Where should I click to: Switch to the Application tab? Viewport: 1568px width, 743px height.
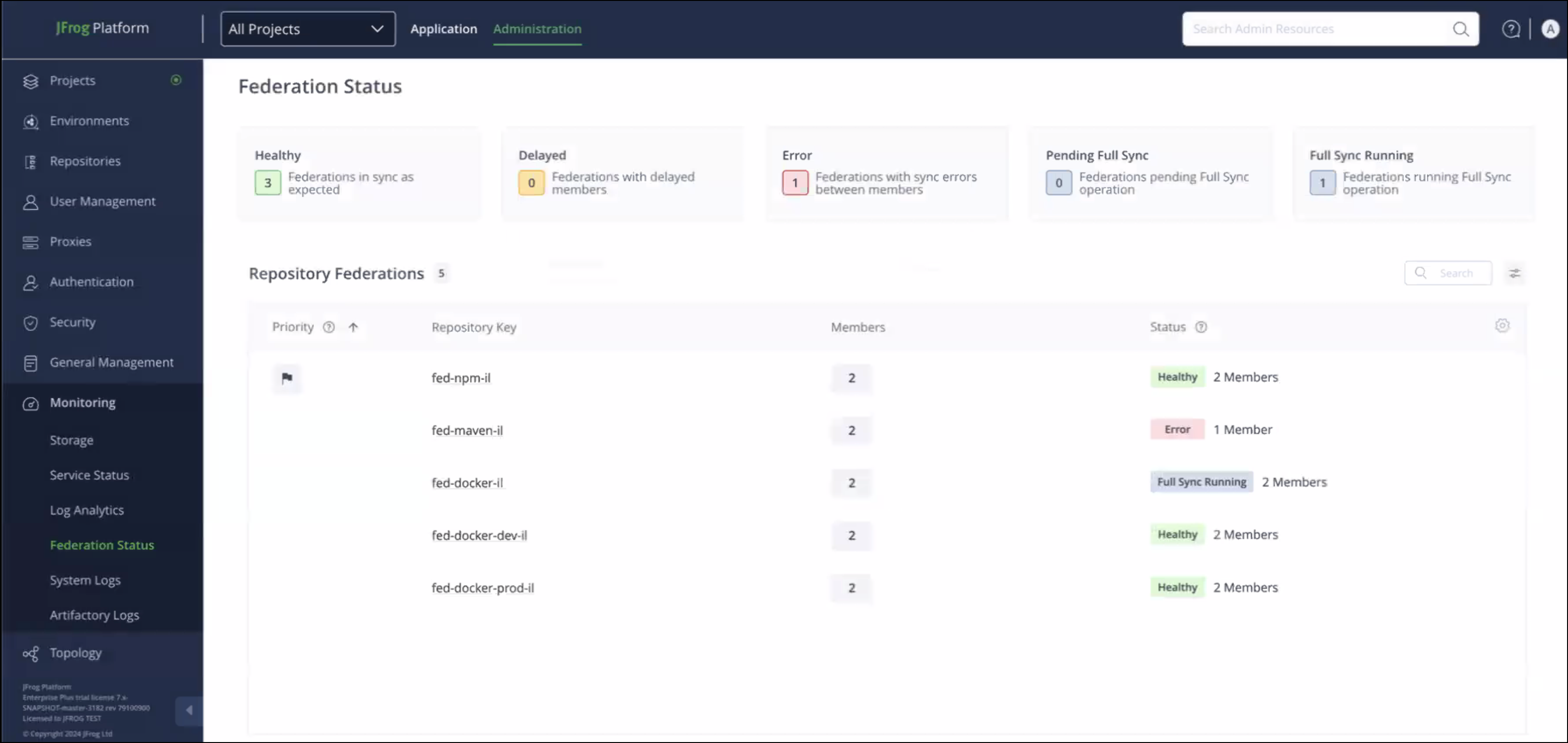click(x=444, y=29)
